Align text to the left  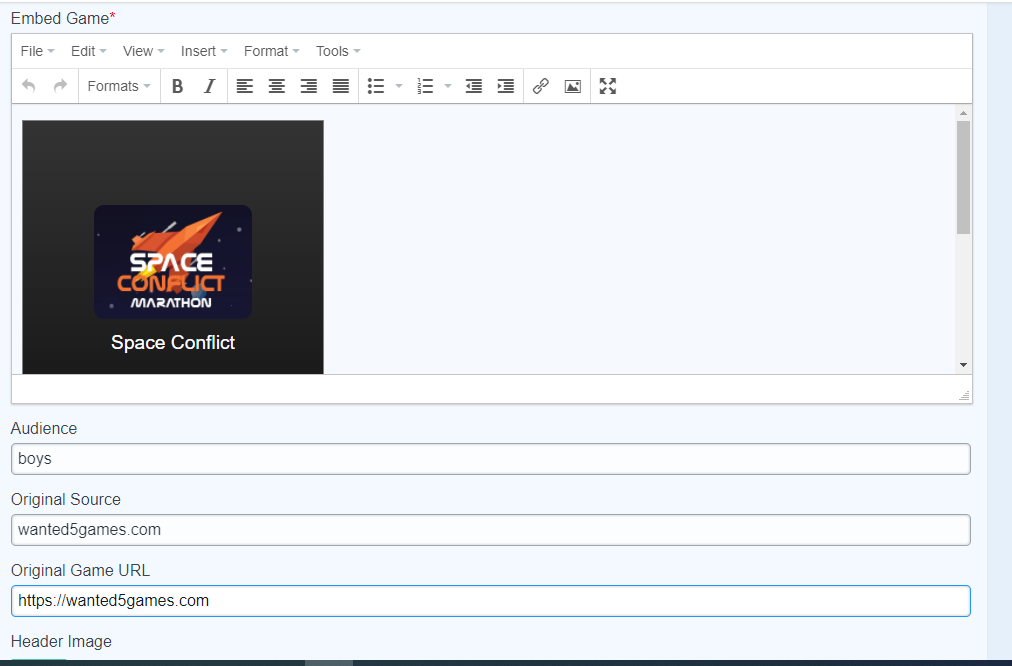[245, 86]
